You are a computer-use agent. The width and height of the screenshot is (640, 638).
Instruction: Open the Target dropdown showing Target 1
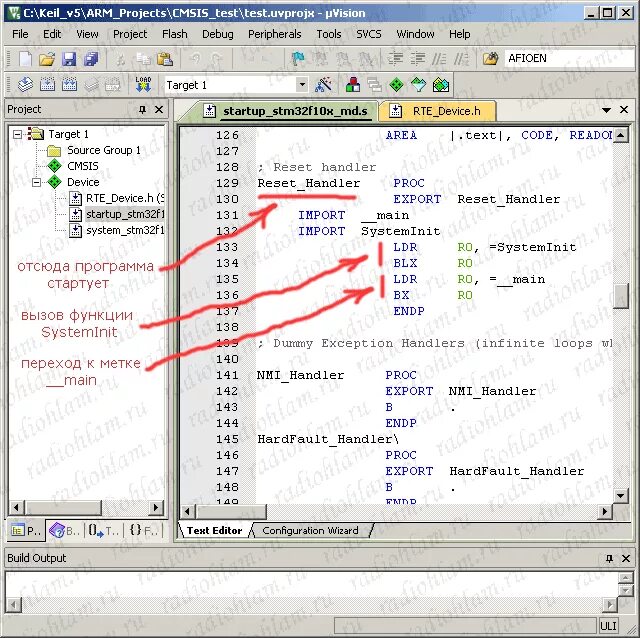[302, 85]
